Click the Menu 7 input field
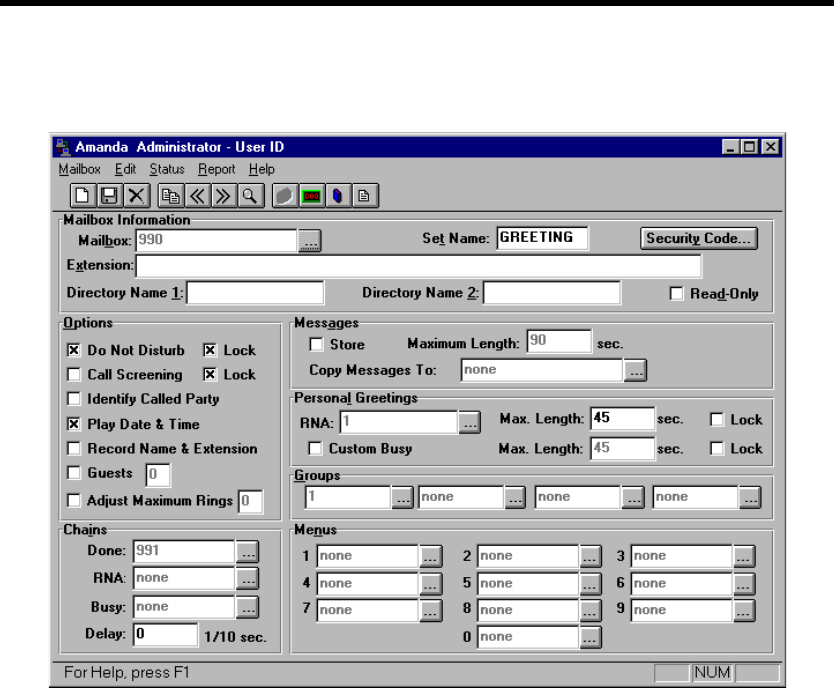This screenshot has width=834, height=688. 368,611
